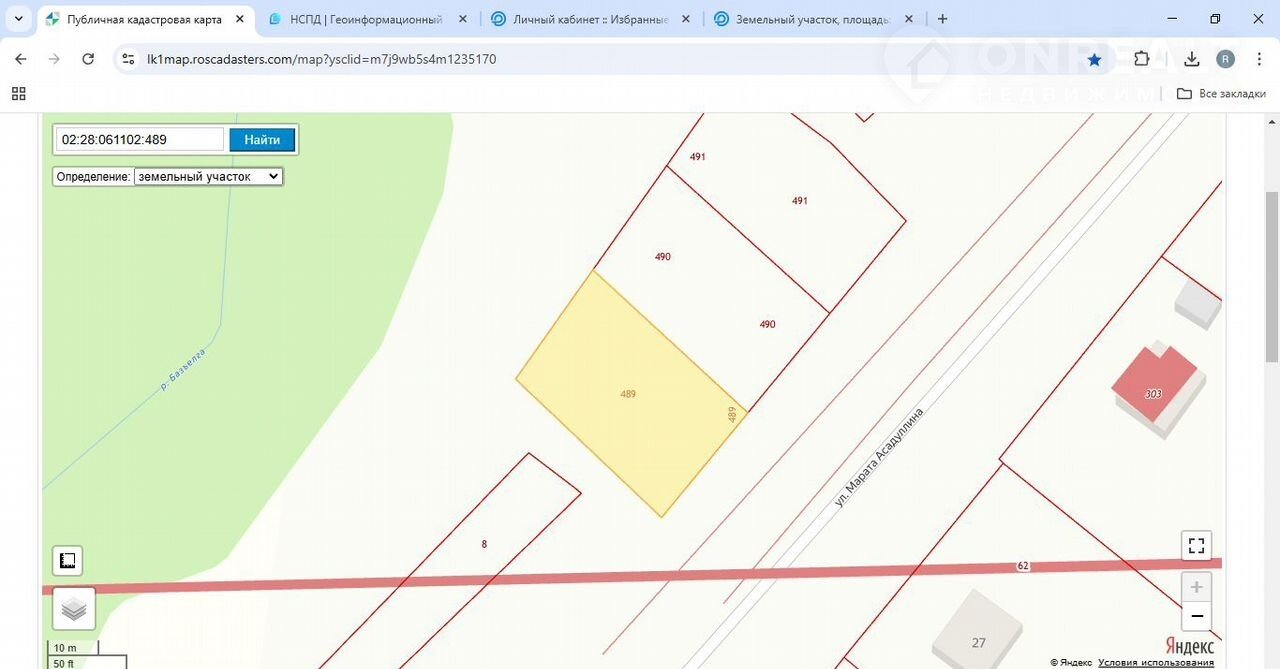Viewport: 1280px width, 669px height.
Task: Switch to the Личный кабинет Избранные tab
Action: [x=589, y=19]
